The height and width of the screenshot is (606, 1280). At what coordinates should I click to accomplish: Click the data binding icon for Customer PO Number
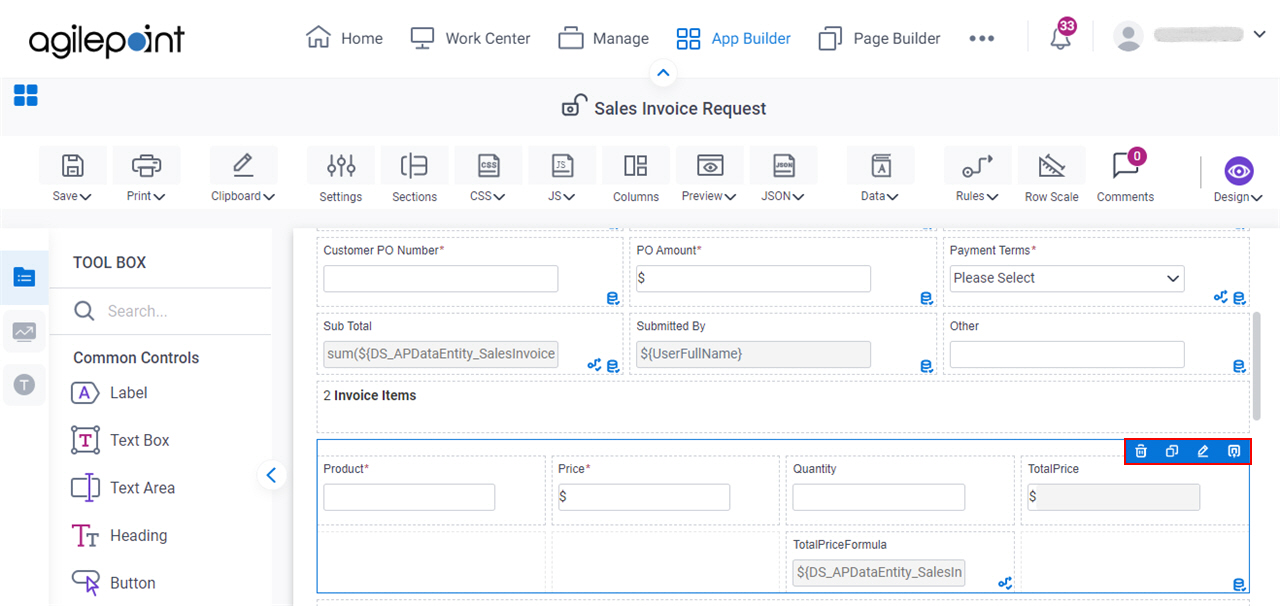click(613, 298)
